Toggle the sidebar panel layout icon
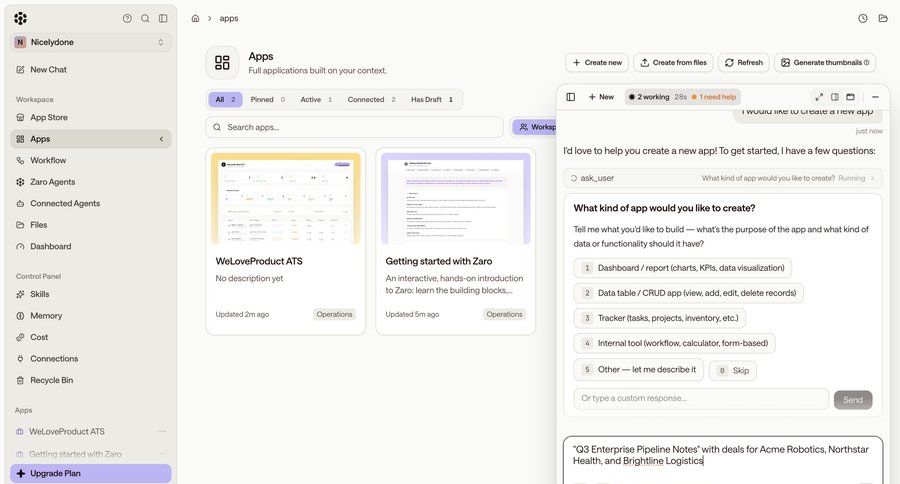The image size is (900, 484). tap(163, 18)
